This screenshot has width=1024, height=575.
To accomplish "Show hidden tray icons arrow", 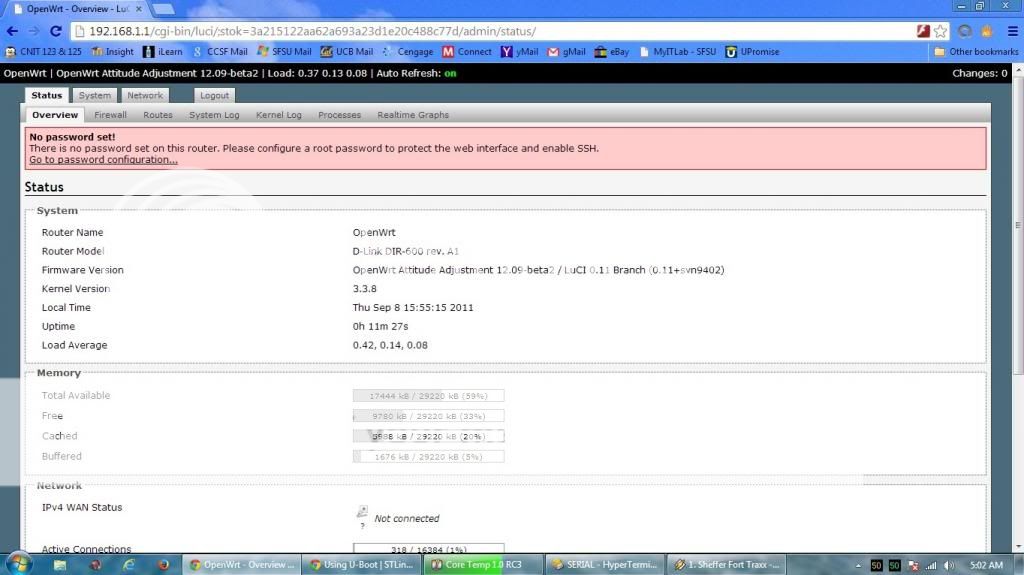I will tap(858, 565).
